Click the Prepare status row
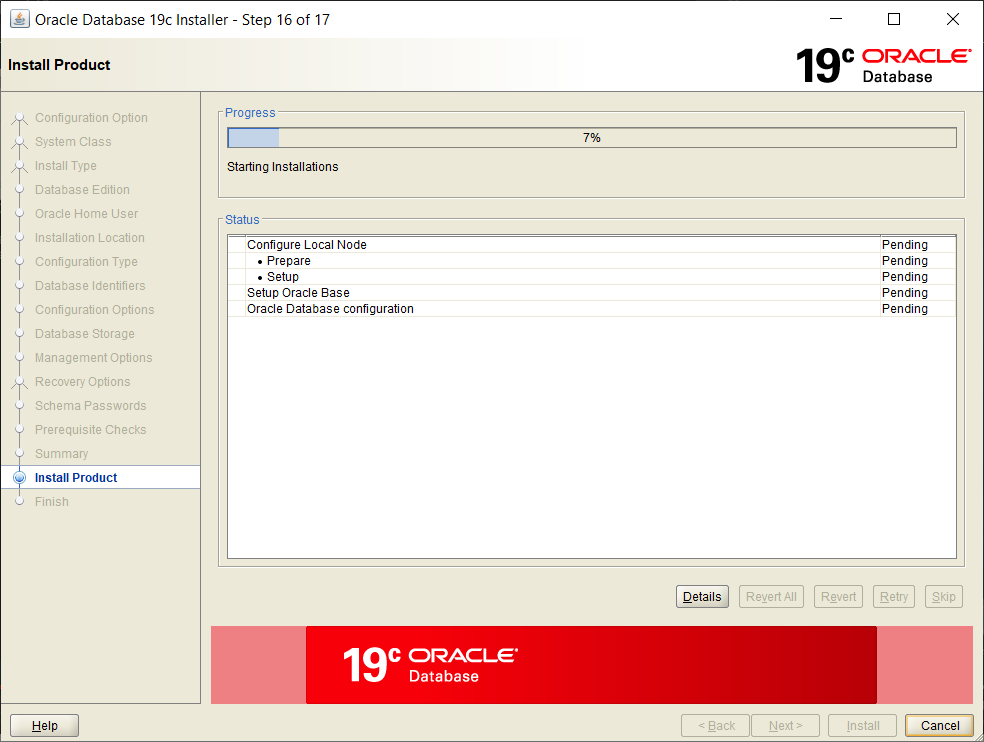The height and width of the screenshot is (742, 984). tap(592, 261)
